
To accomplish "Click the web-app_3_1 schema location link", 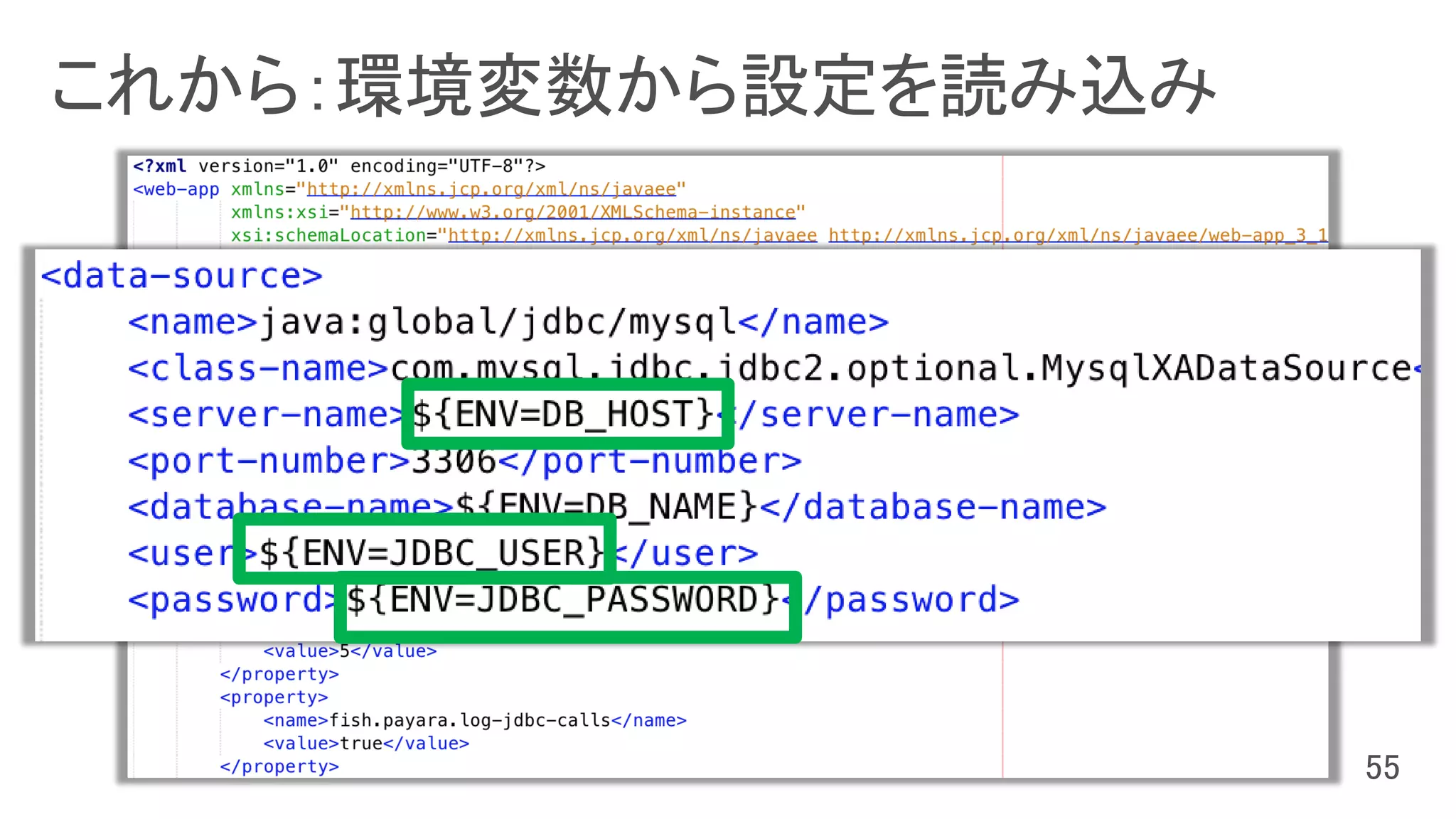I will 1077,235.
